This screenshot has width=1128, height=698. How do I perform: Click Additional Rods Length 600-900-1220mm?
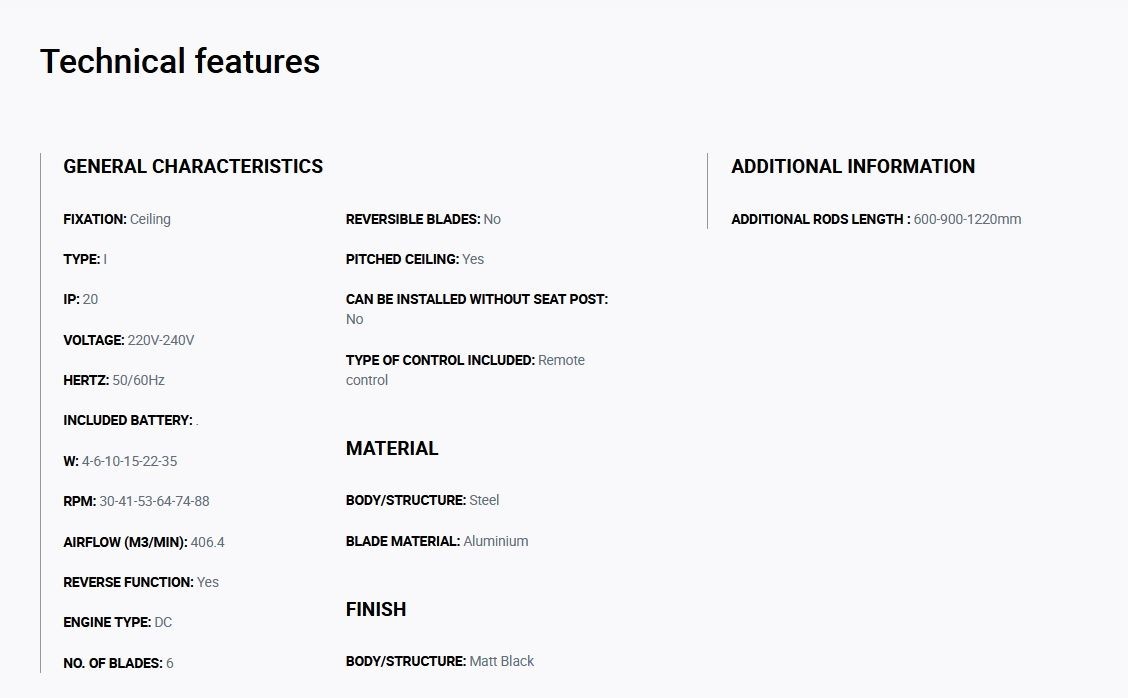pos(876,219)
